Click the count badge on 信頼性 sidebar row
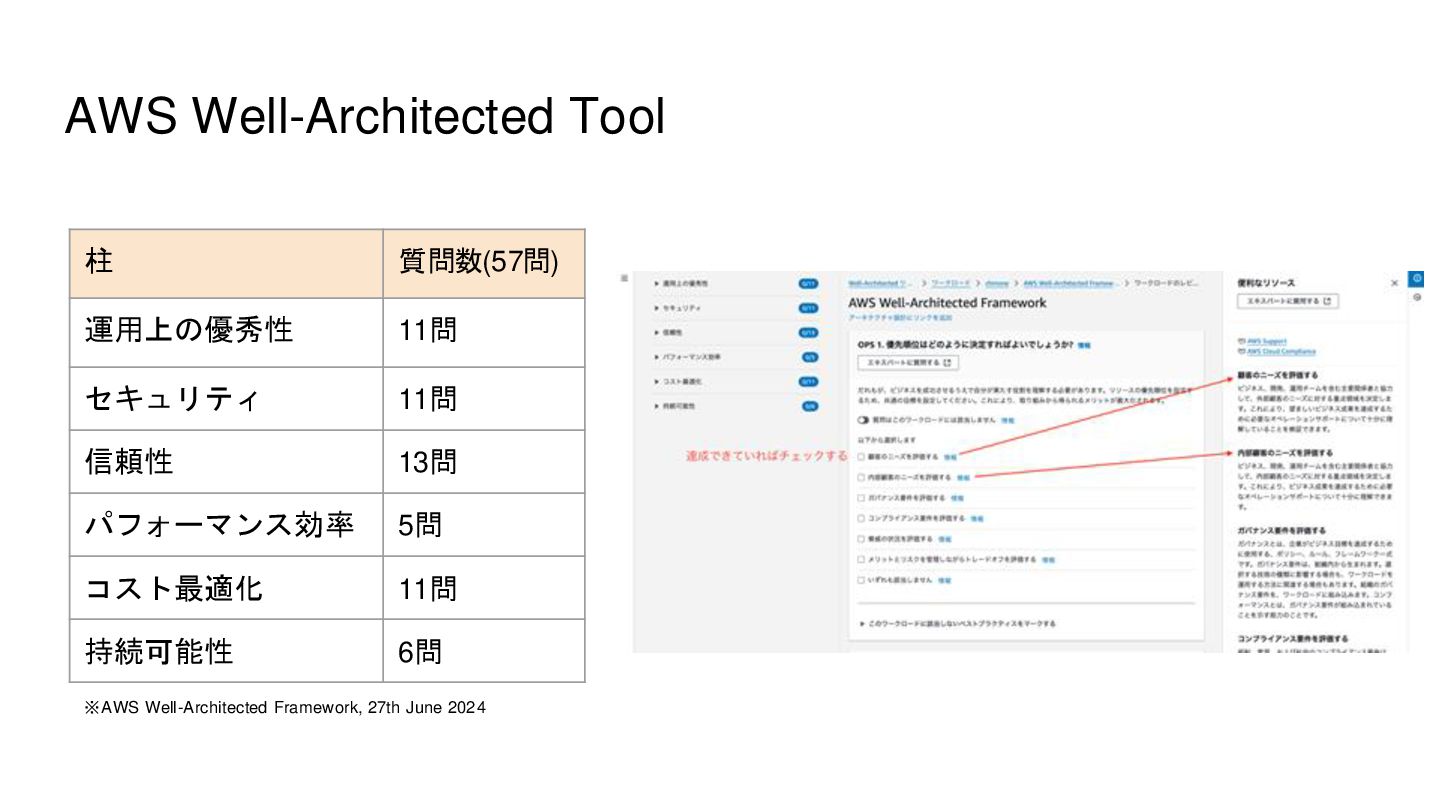1440x810 pixels. (x=808, y=332)
